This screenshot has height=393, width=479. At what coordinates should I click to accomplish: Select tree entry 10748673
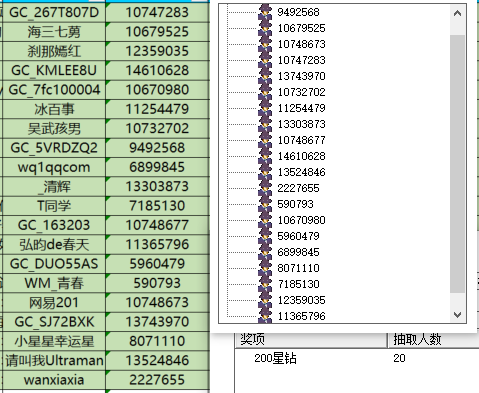(x=302, y=44)
